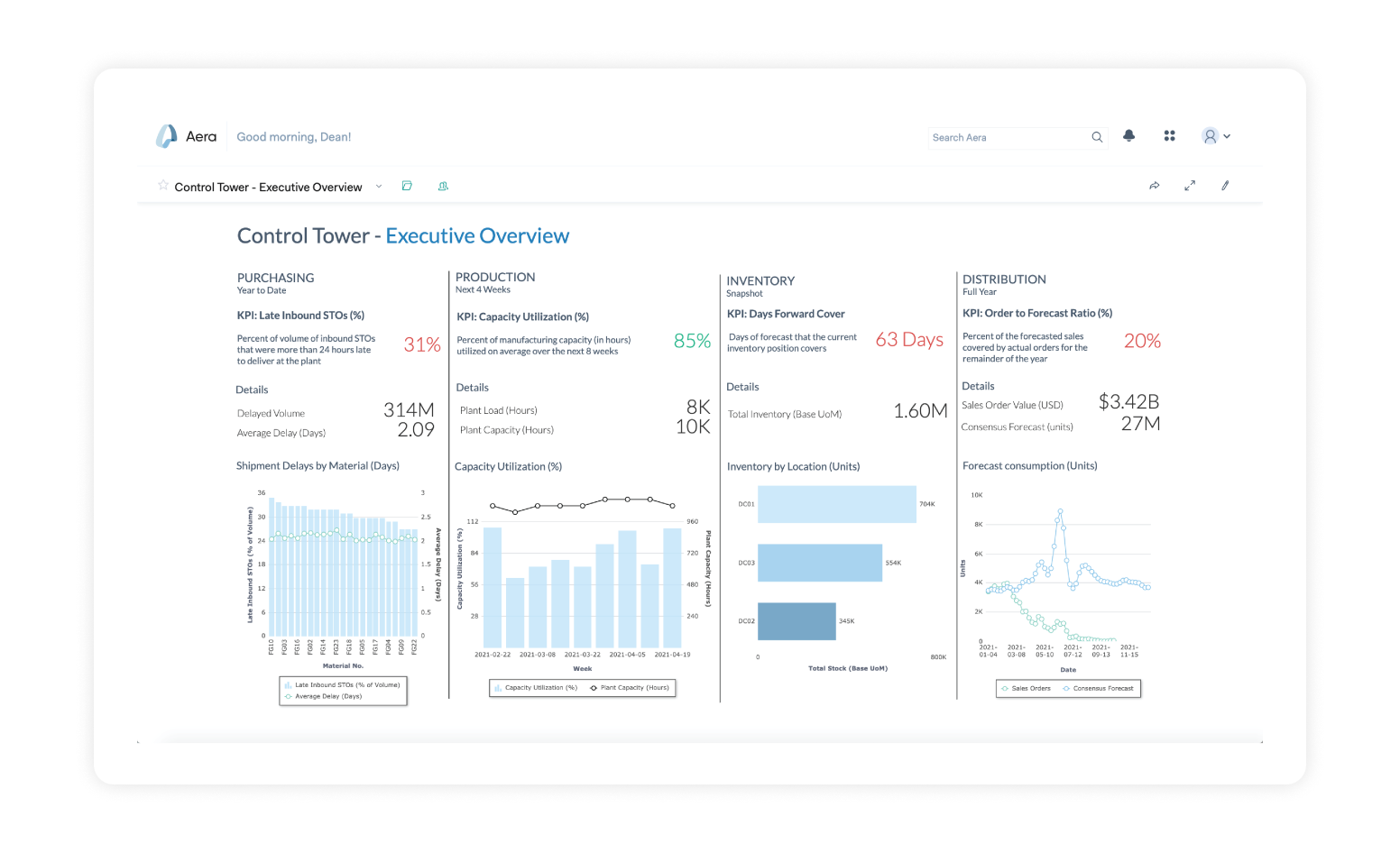Click the PURCHASING section heading
Image resolution: width=1400 pixels, height=853 pixels.
click(x=275, y=278)
